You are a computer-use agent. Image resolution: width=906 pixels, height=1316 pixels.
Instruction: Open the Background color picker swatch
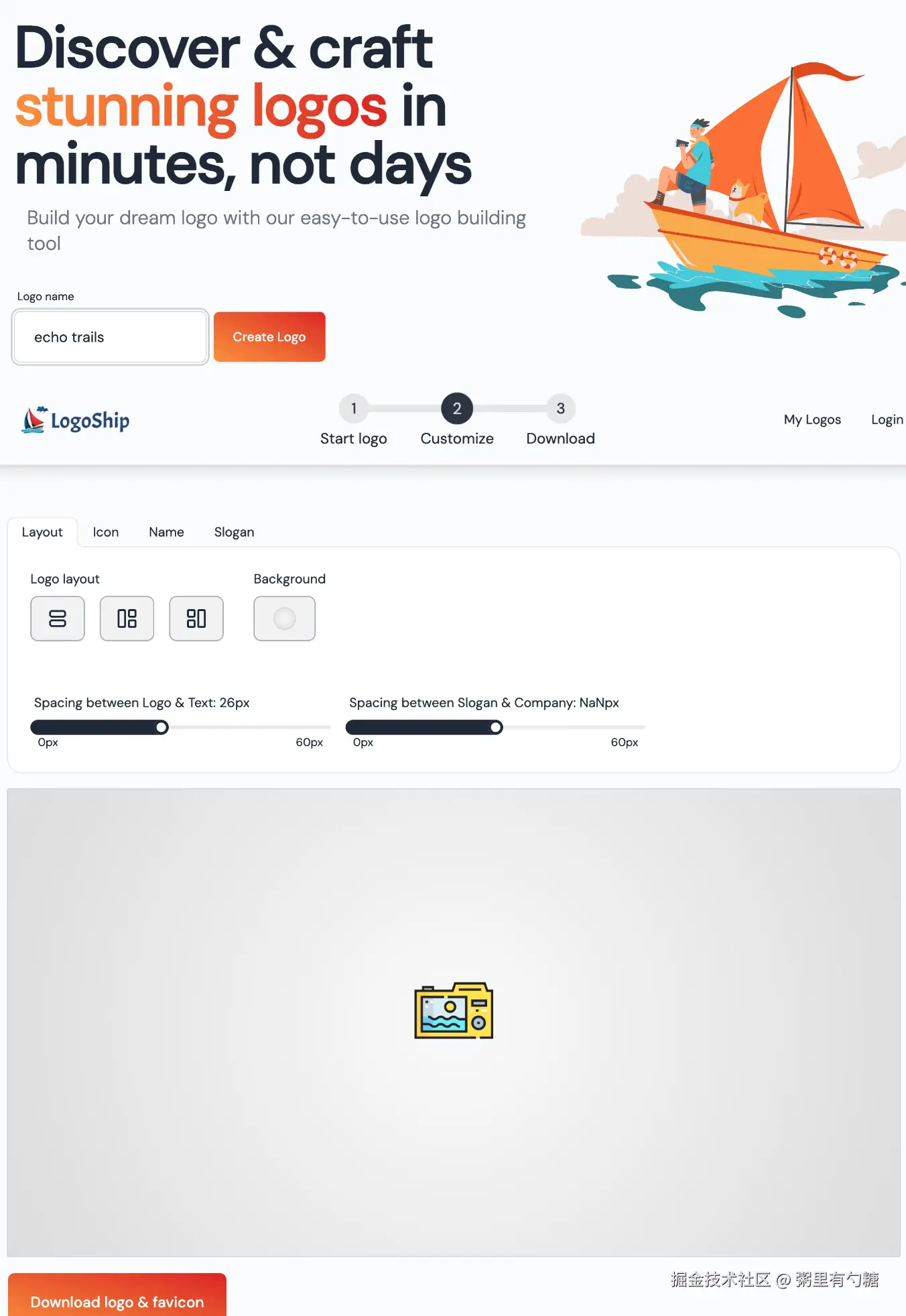pos(284,618)
